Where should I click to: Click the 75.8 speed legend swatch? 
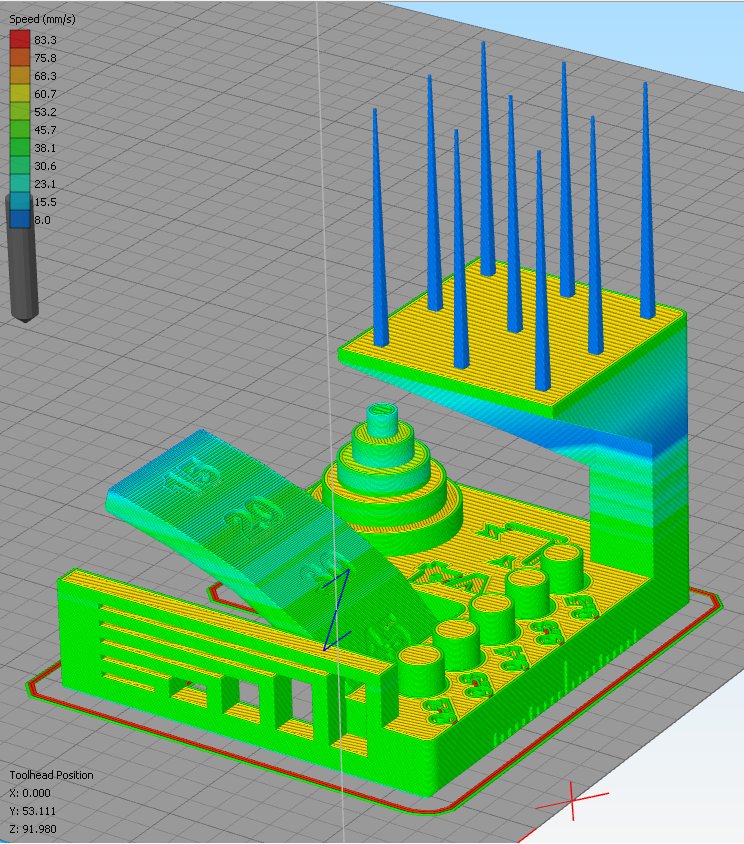pyautogui.click(x=20, y=58)
